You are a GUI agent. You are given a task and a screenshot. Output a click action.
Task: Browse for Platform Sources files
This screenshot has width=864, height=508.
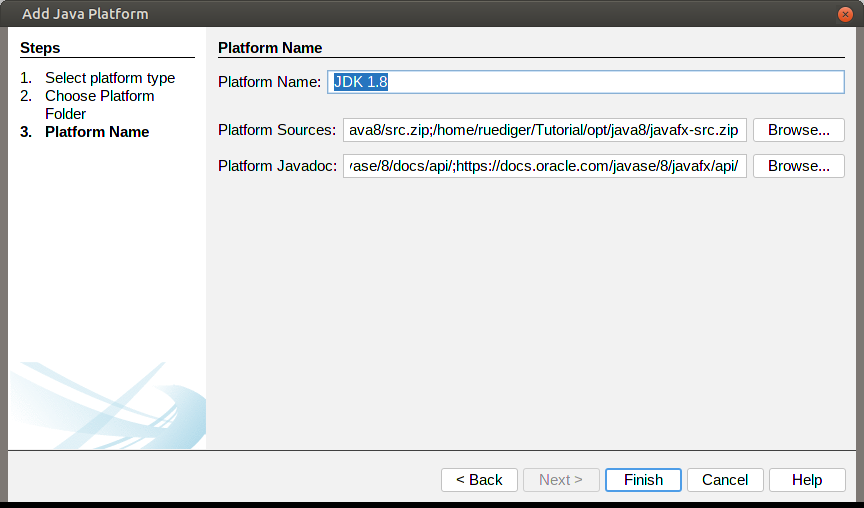point(798,130)
